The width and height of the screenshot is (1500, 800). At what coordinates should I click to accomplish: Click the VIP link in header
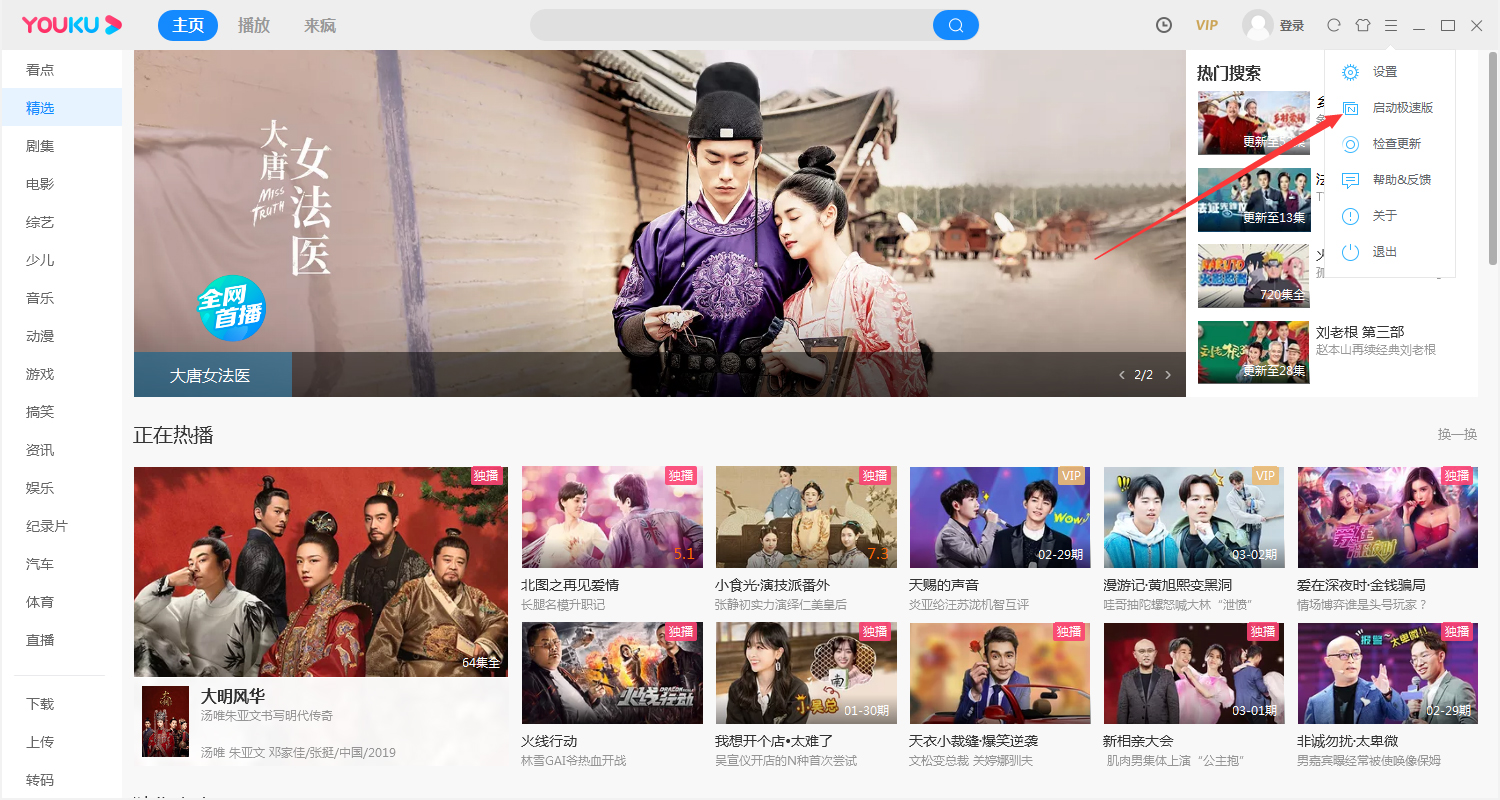(x=1207, y=25)
